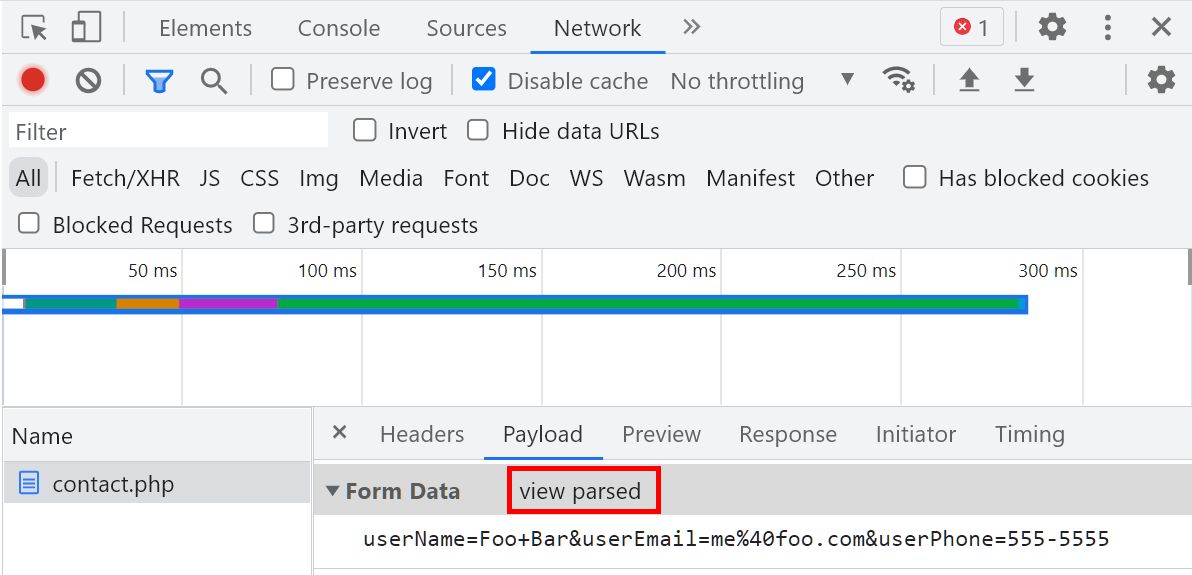This screenshot has height=575, width=1192.
Task: Filter by CSS requests
Action: [x=259, y=178]
